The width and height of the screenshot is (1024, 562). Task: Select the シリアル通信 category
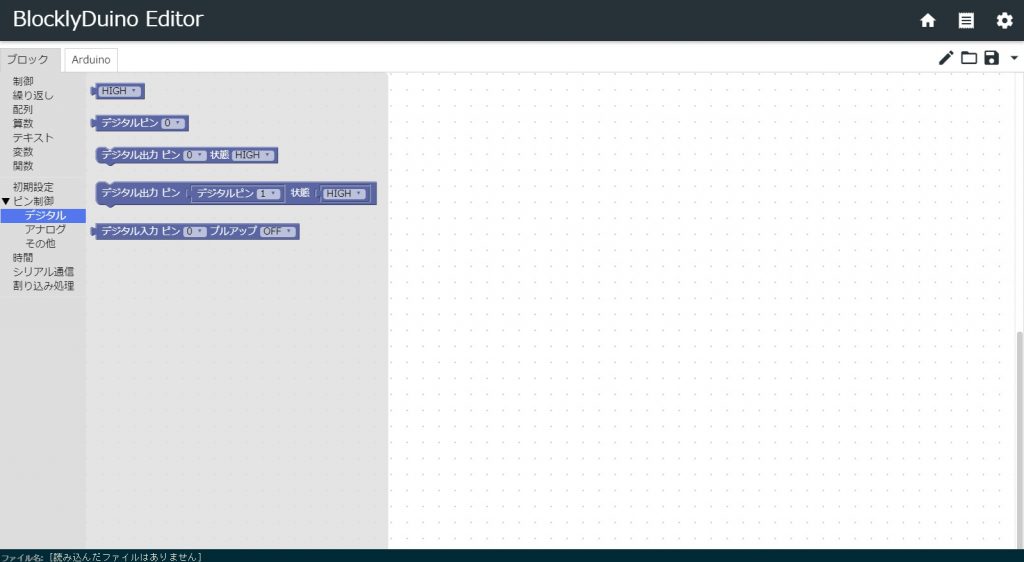[x=43, y=271]
